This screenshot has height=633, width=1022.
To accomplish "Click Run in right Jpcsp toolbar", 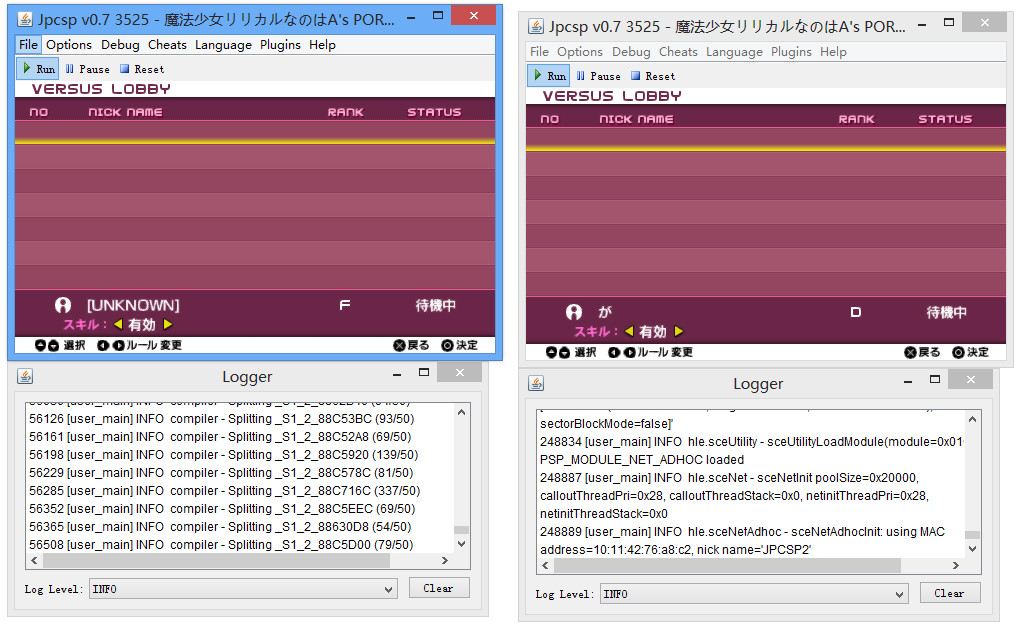I will (x=549, y=76).
